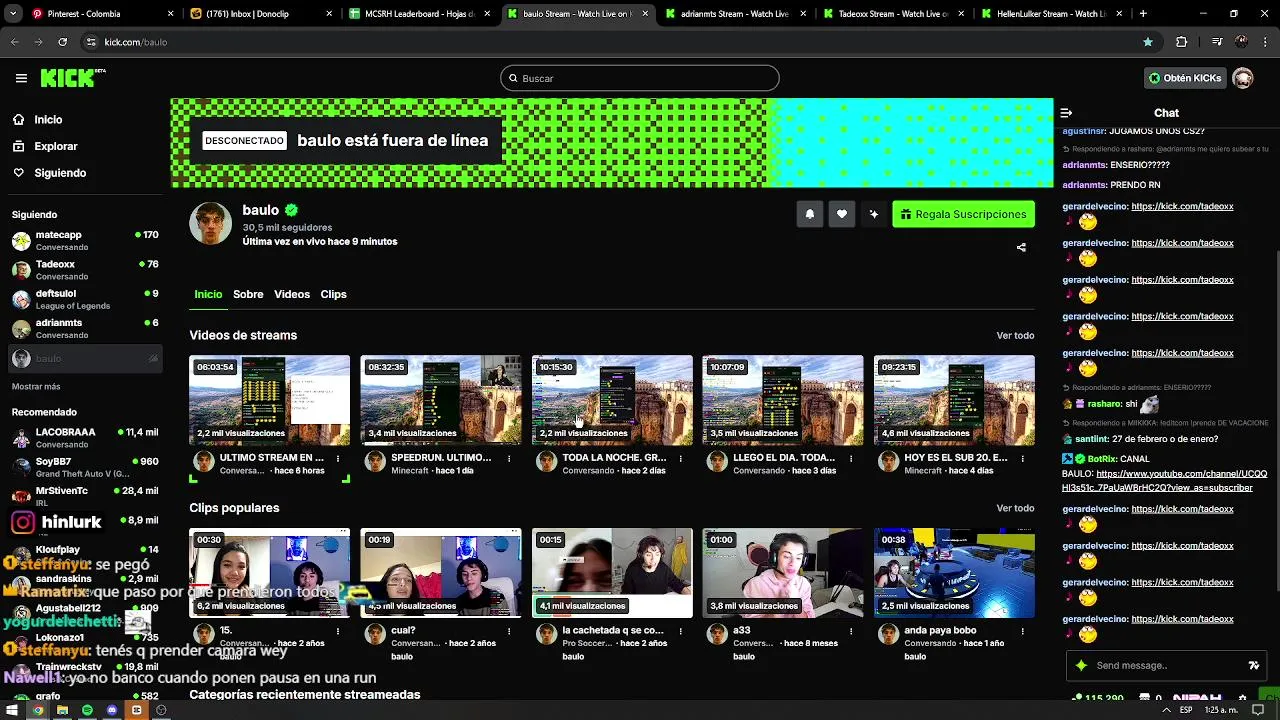Click Regala Suscripciones button

(x=963, y=214)
